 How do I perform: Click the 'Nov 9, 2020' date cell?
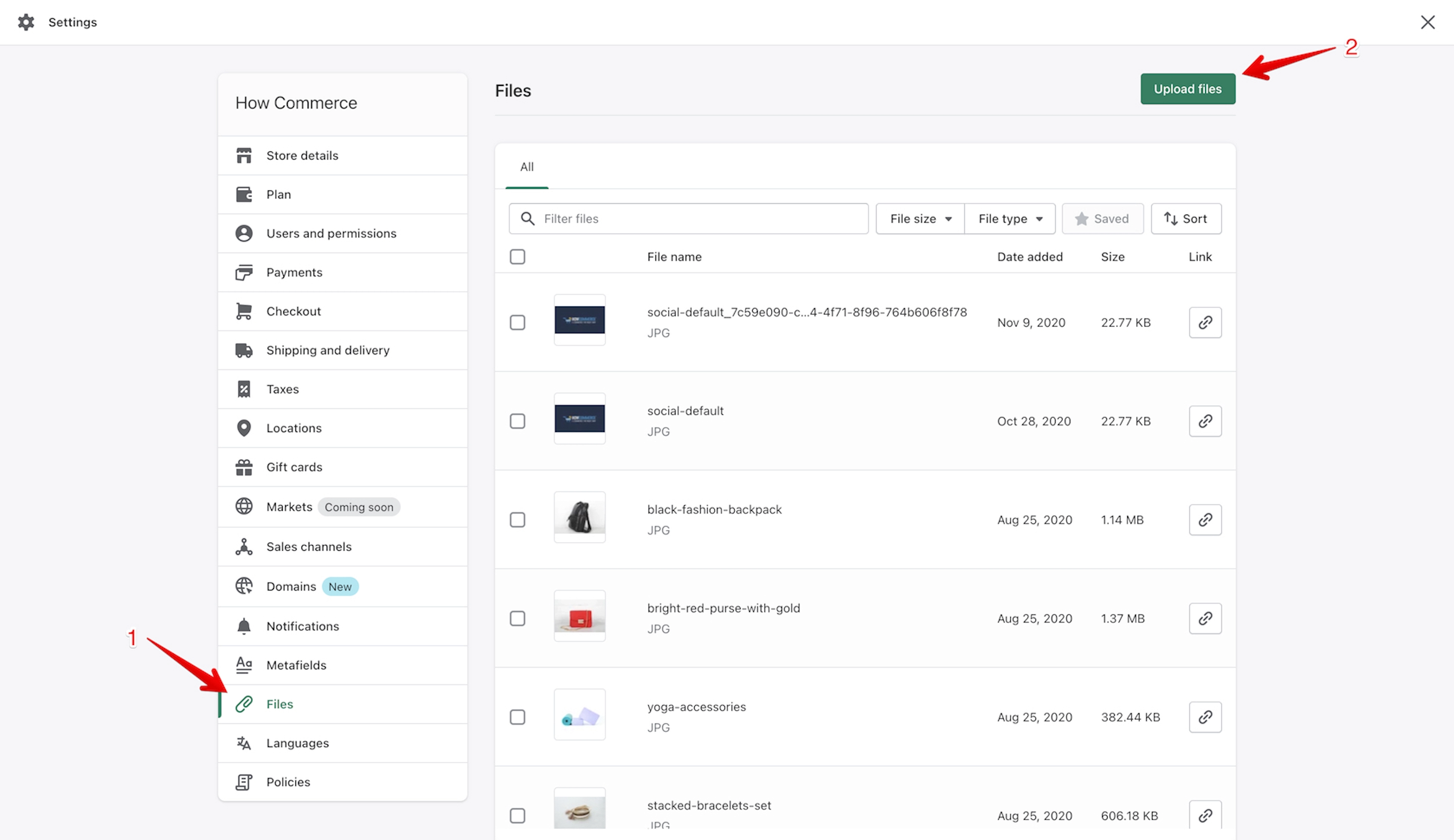(x=1031, y=323)
